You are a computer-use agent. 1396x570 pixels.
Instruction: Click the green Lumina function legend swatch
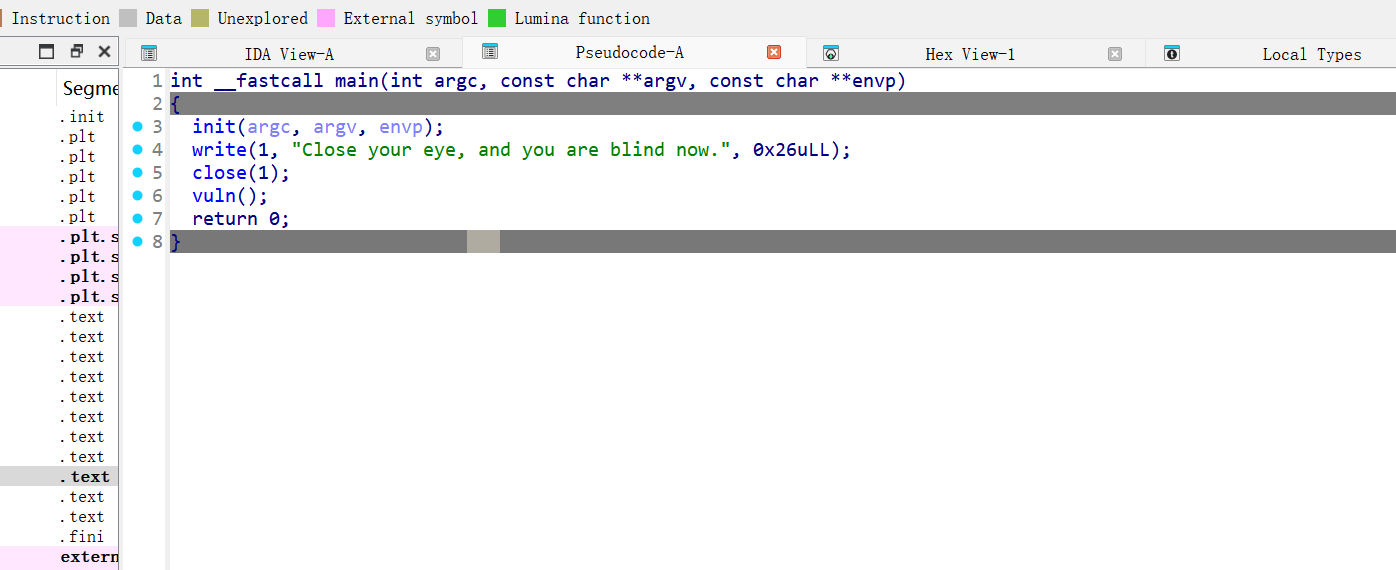tap(497, 18)
